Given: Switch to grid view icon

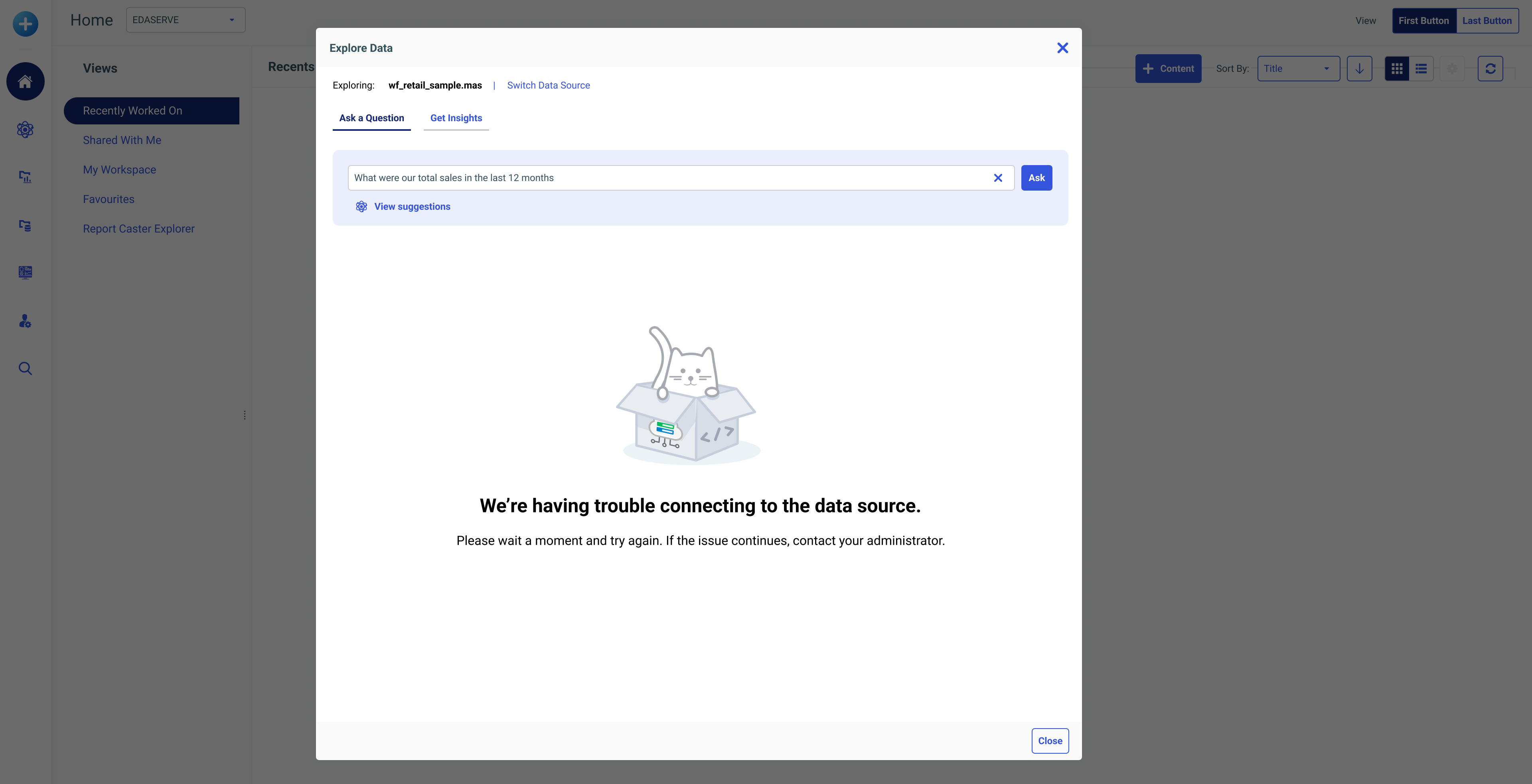Looking at the screenshot, I should point(1397,68).
